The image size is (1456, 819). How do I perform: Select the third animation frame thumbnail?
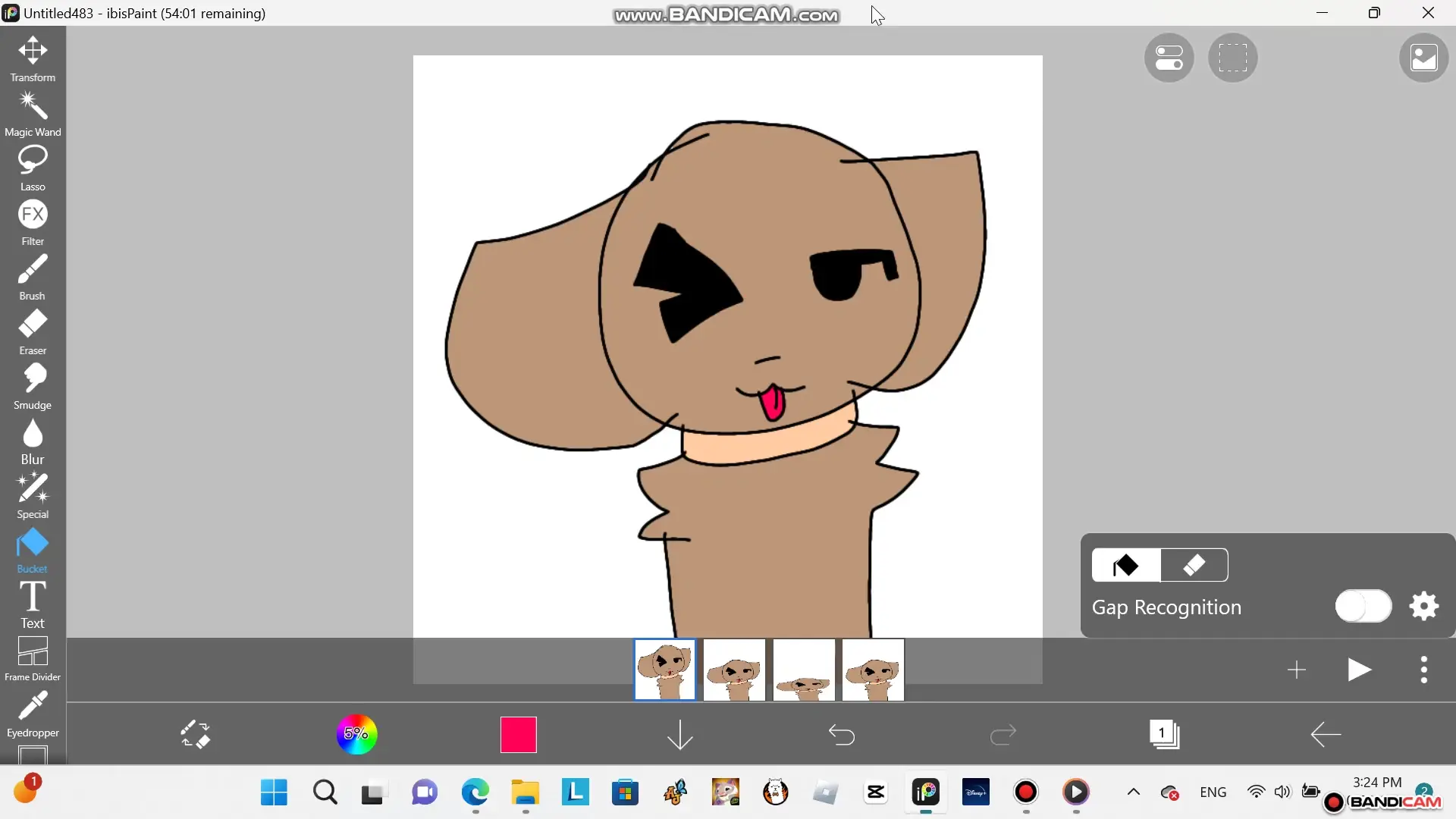point(803,670)
